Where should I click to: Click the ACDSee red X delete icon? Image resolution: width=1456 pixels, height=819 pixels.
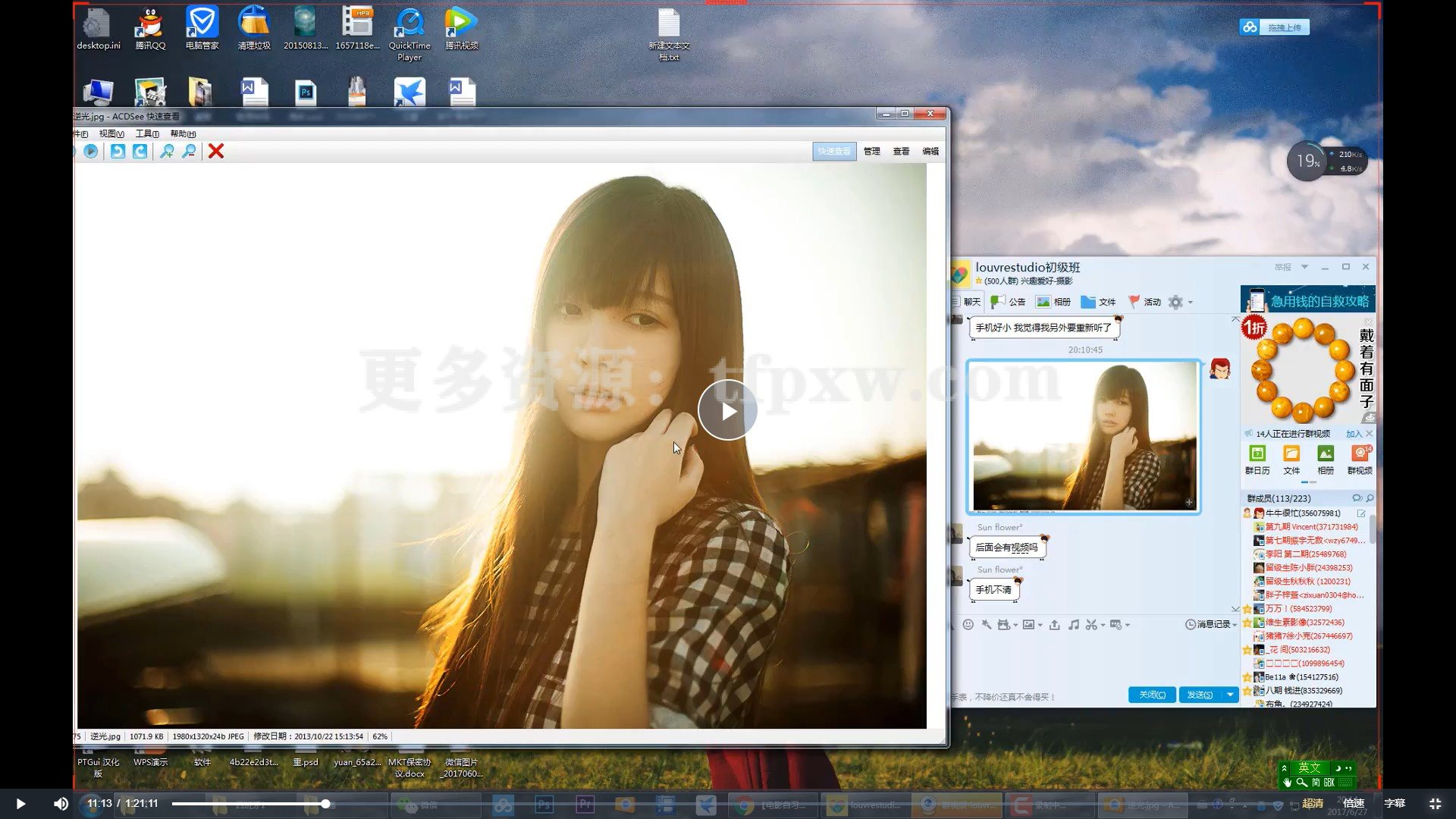(216, 151)
